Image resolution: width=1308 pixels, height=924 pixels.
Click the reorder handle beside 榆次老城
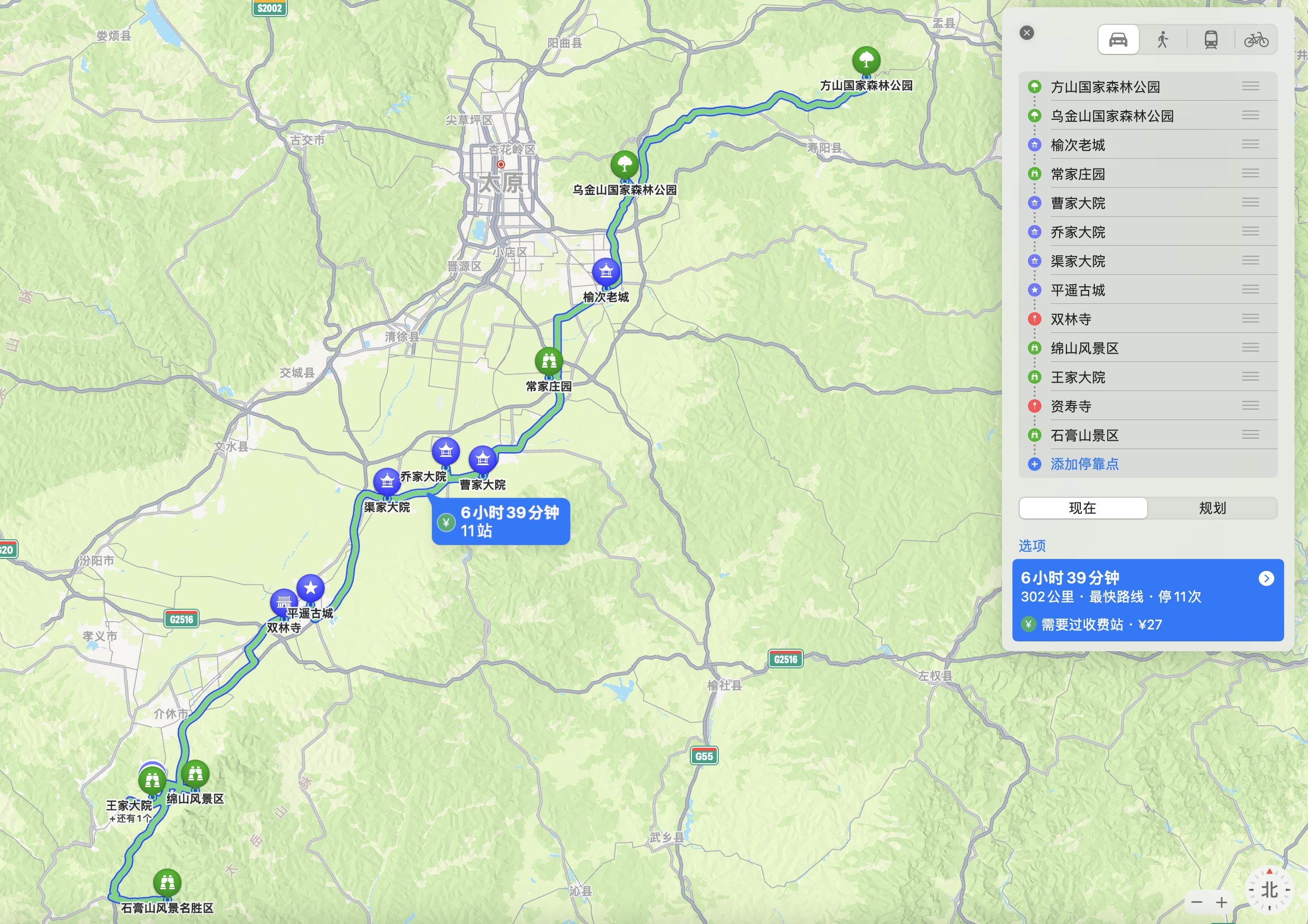[1250, 144]
